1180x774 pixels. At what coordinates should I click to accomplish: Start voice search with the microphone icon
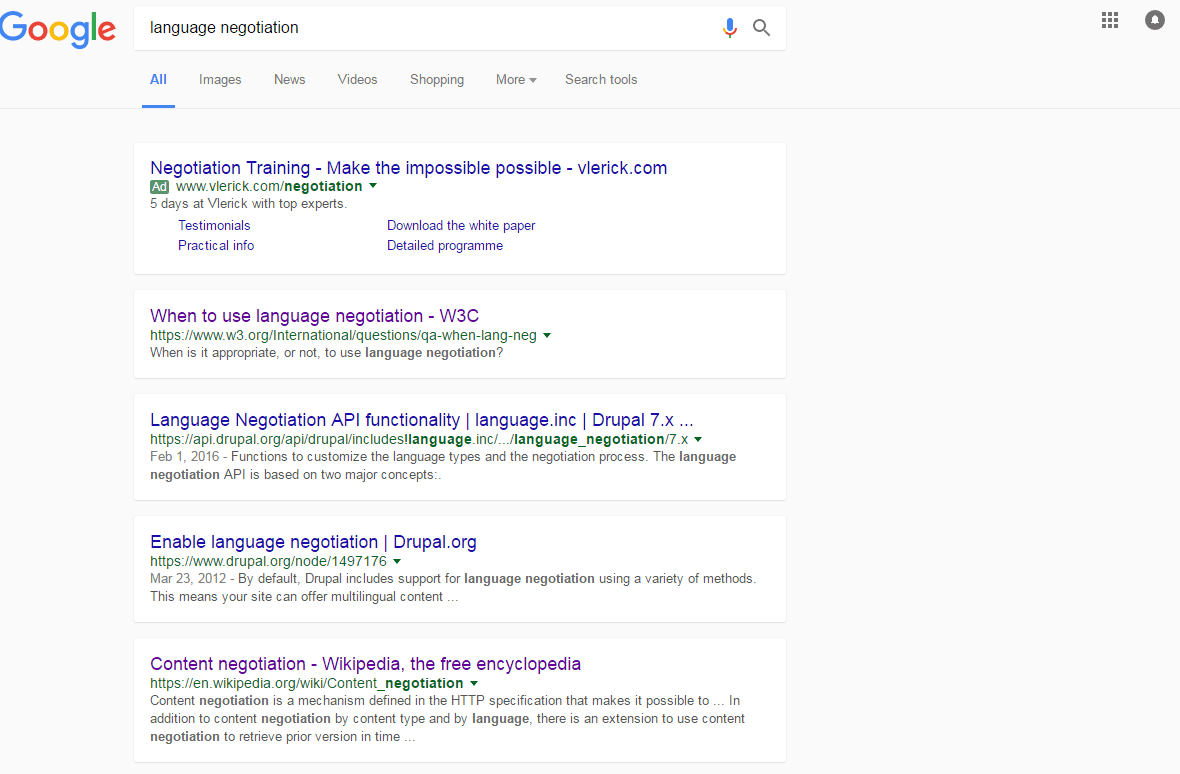click(729, 28)
